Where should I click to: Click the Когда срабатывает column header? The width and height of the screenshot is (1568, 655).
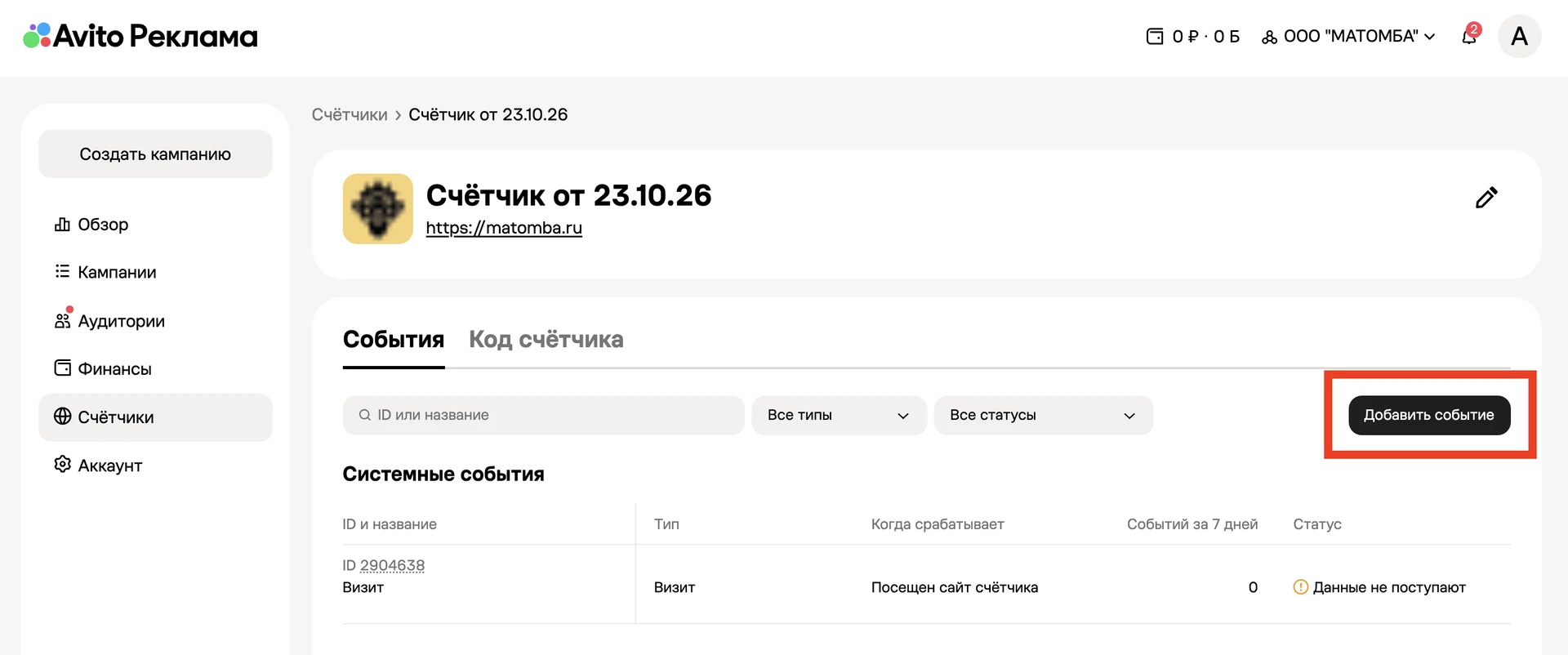(938, 524)
